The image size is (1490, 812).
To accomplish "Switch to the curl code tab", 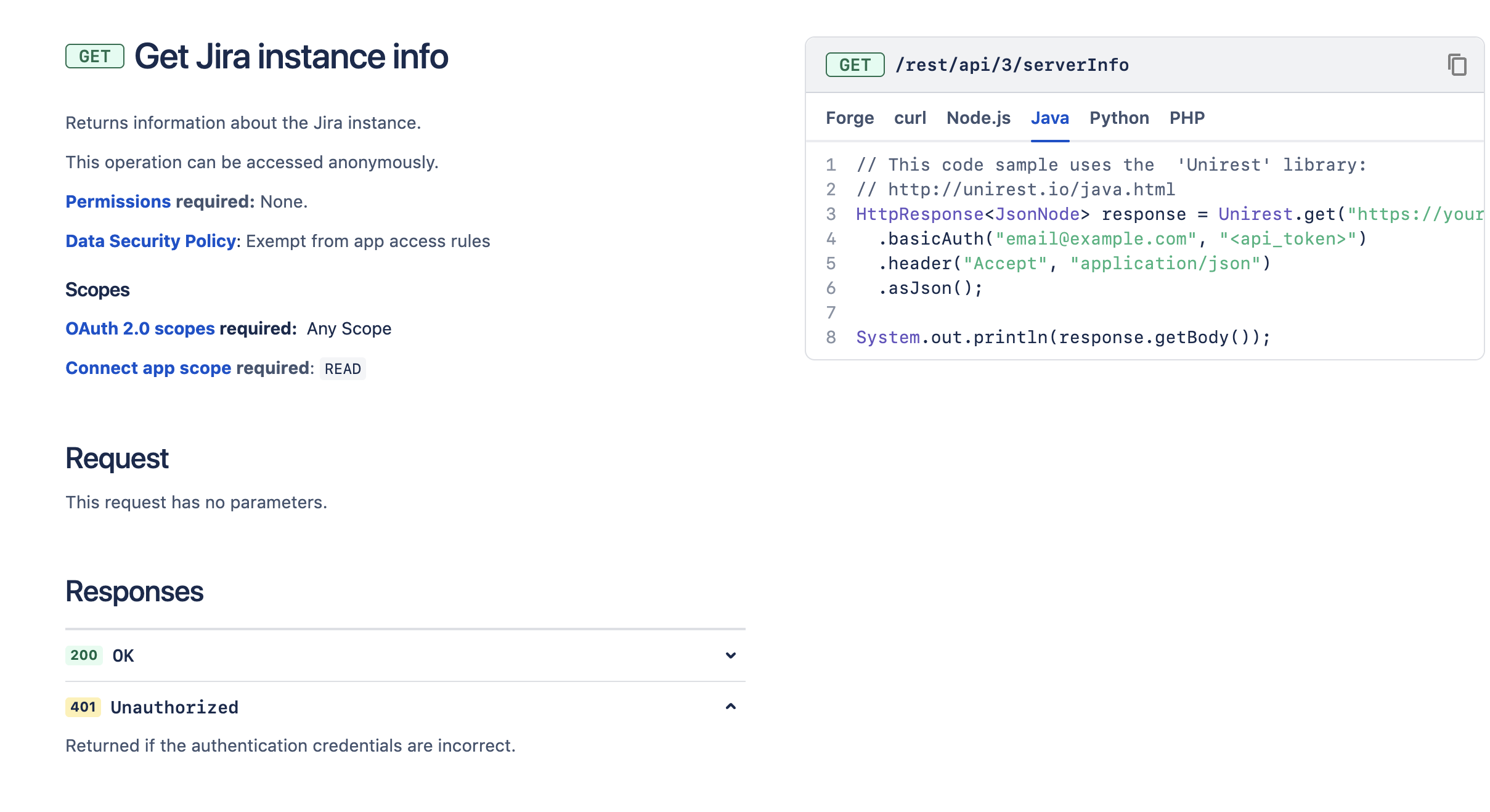I will pos(910,118).
